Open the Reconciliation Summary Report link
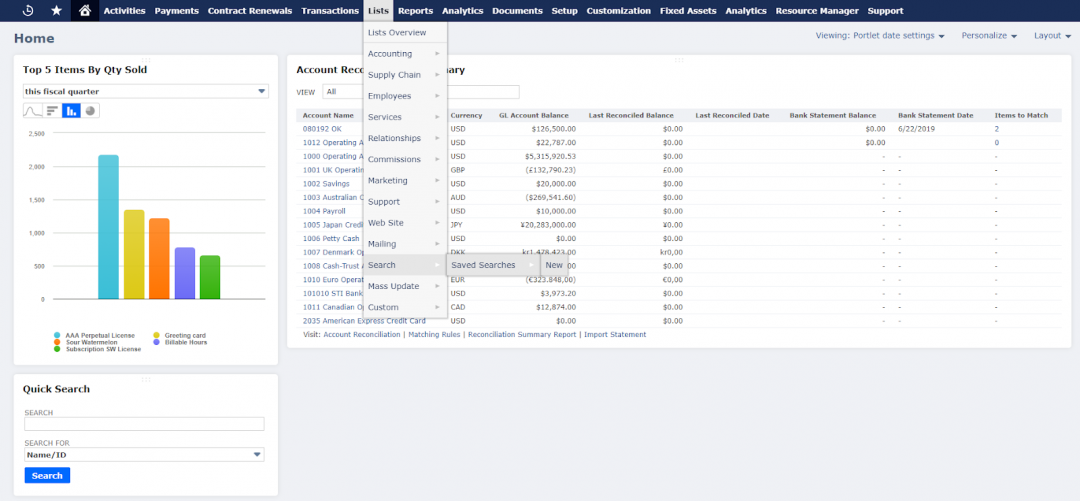Screen dimensions: 1080x501 pos(522,334)
